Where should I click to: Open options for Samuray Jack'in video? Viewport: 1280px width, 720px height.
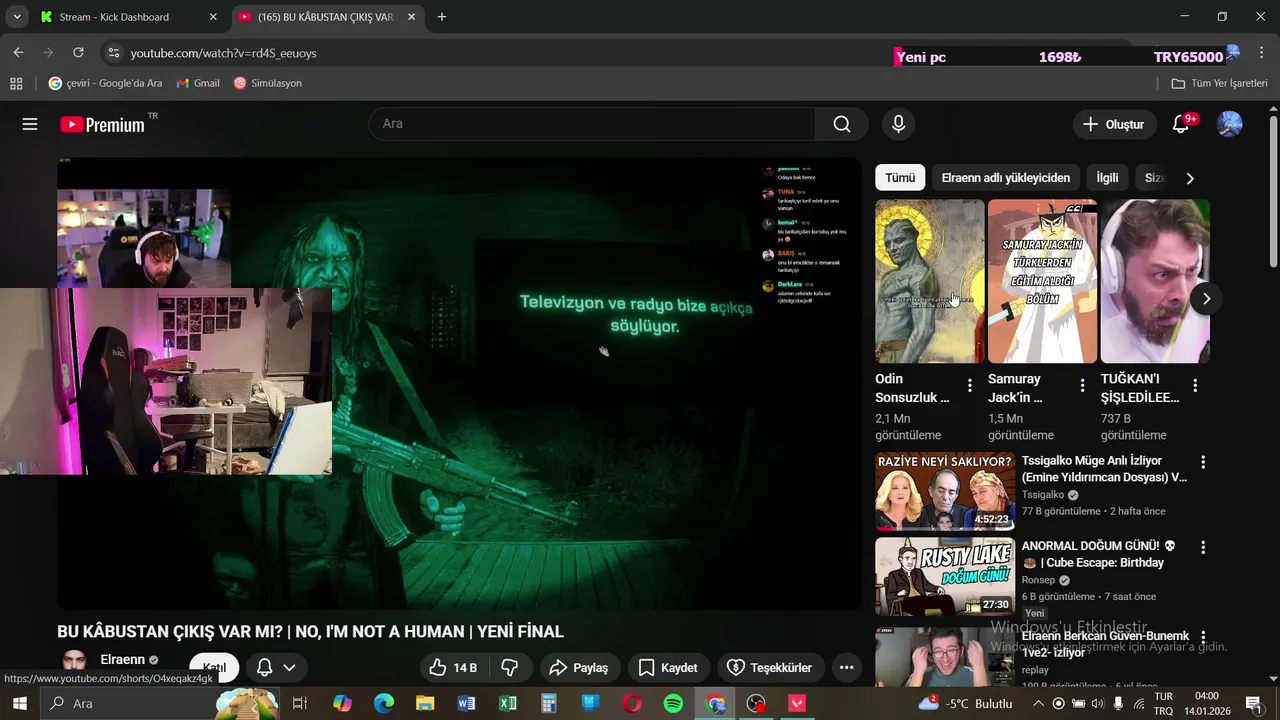pyautogui.click(x=1082, y=385)
